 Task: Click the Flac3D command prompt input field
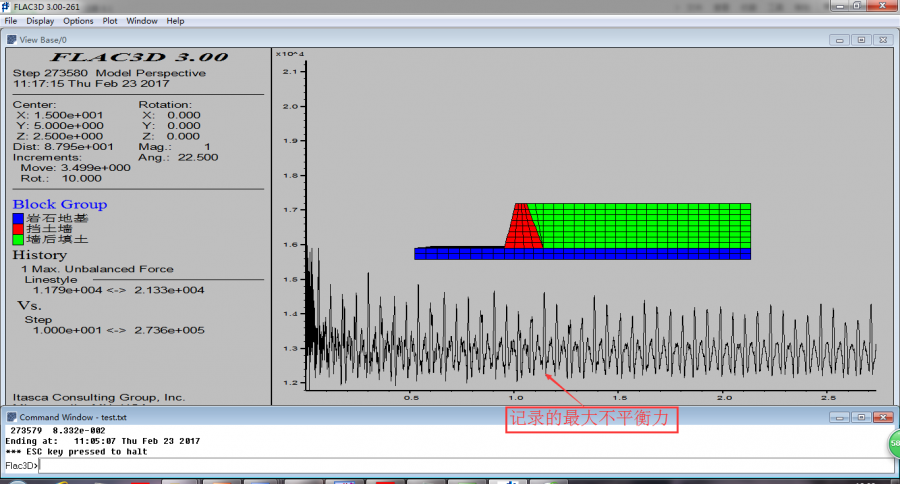(465, 466)
